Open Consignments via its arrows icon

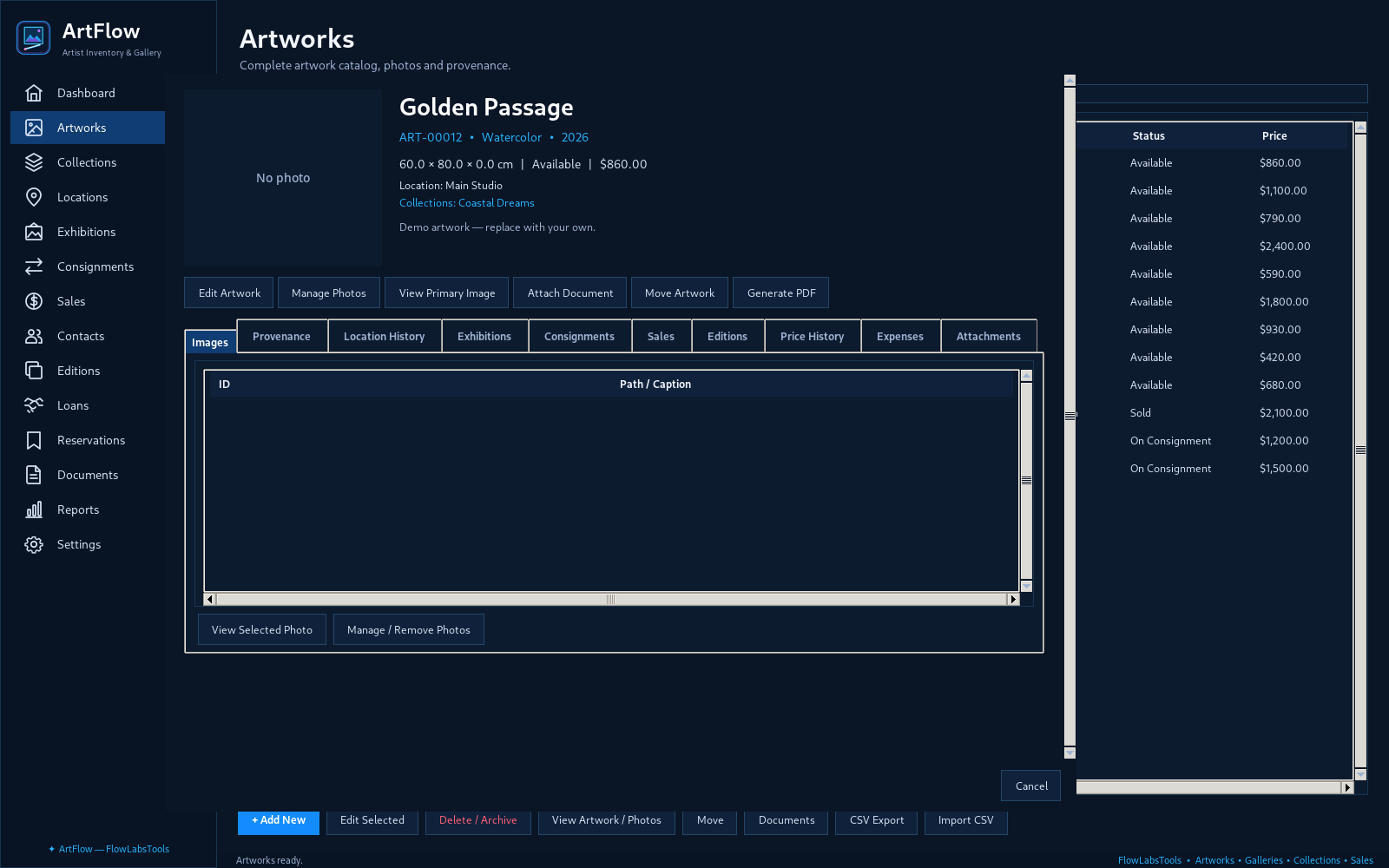point(34,266)
